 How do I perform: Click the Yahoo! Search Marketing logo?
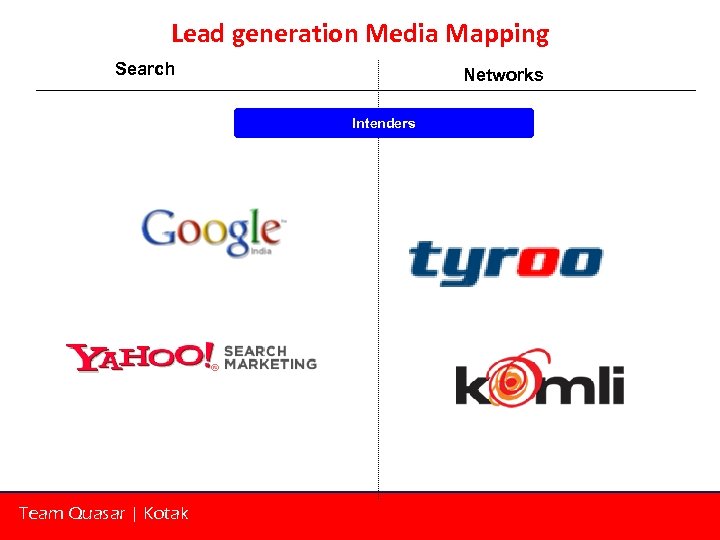click(191, 357)
